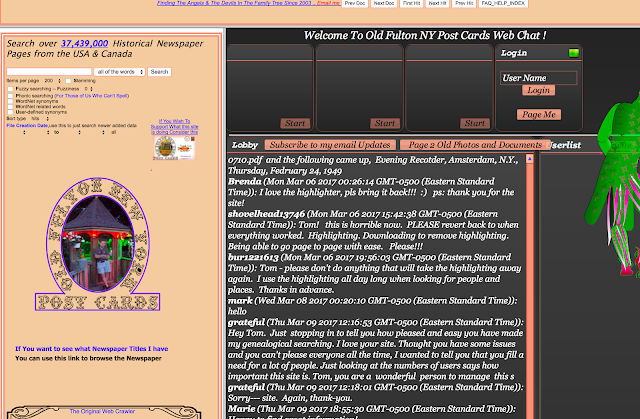640x419 pixels.
Task: Focus the newspaper search text box
Action: pos(49,72)
